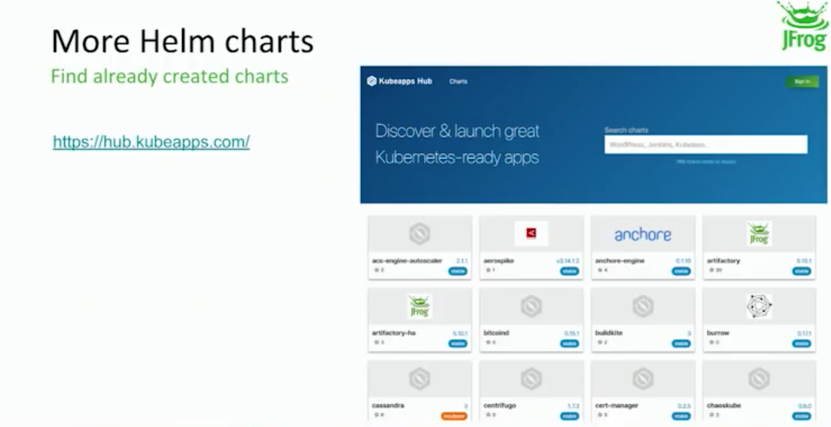831x427 pixels.
Task: Star the artifactory-ha chart
Action: click(x=377, y=343)
